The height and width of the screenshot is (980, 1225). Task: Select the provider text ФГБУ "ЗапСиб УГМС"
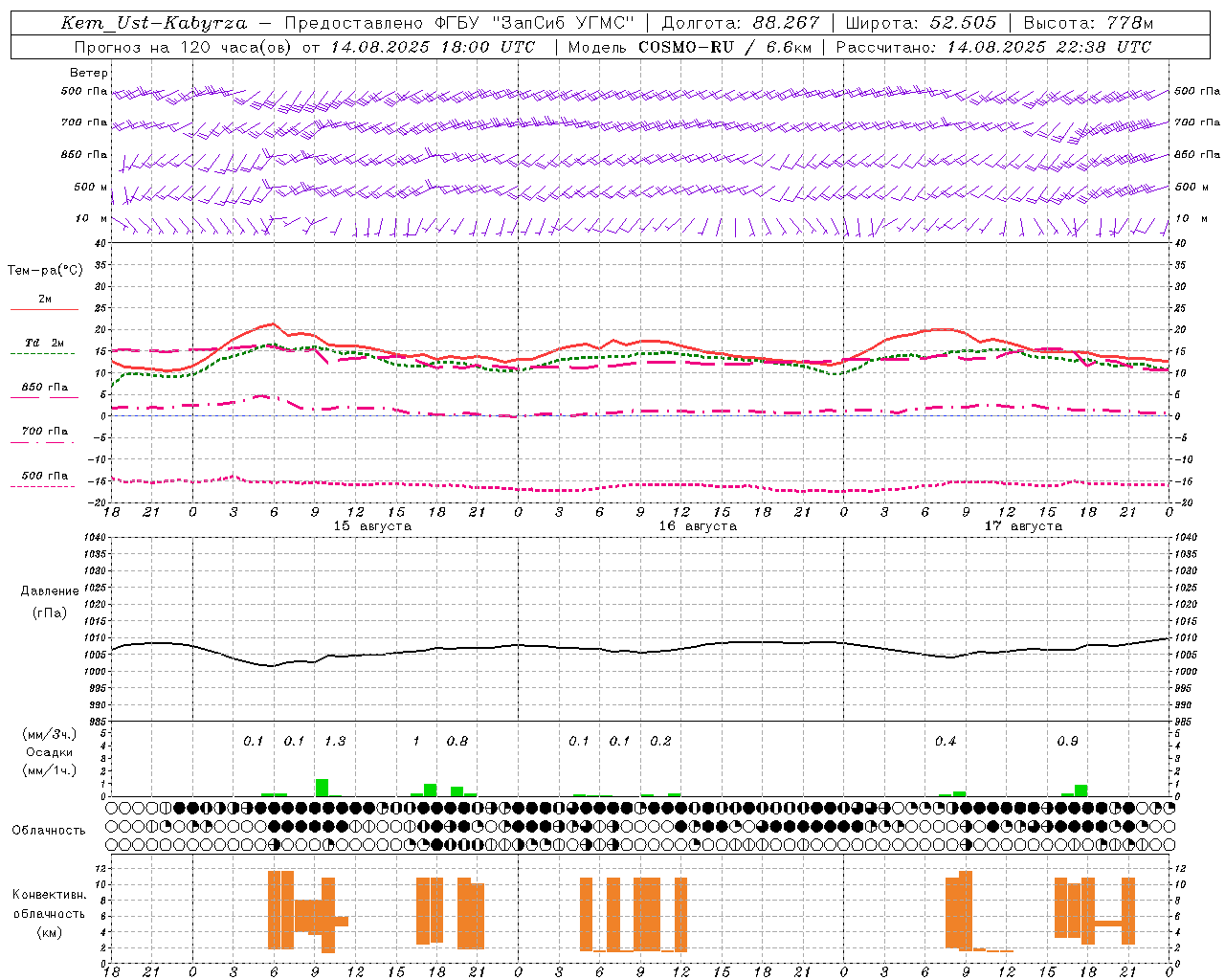click(x=536, y=23)
